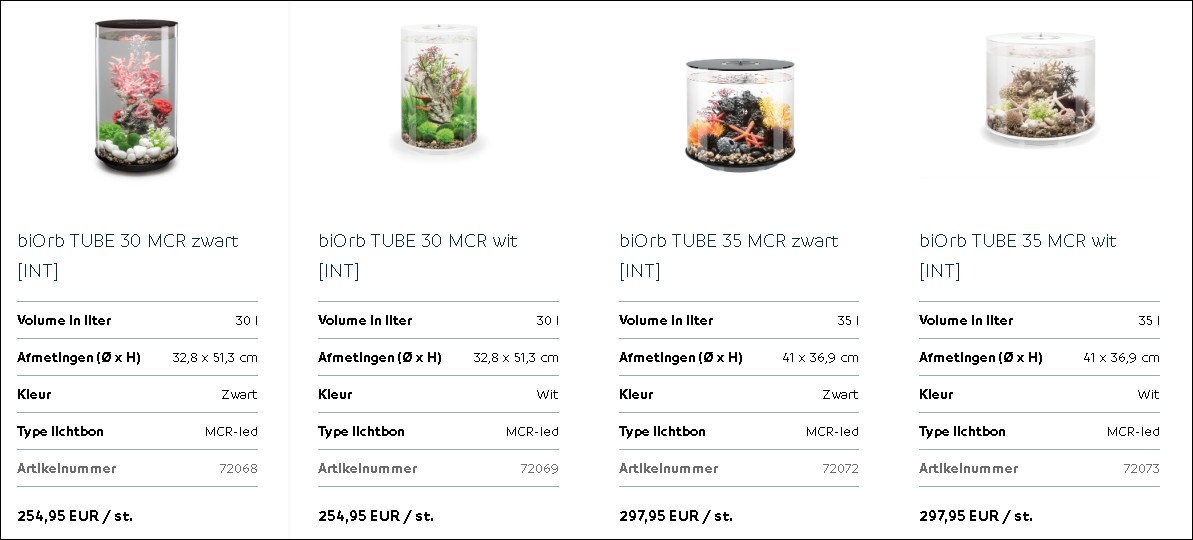Open the biOrb TUBE 30 MCR zwart image
This screenshot has height=540, width=1193.
click(x=136, y=96)
